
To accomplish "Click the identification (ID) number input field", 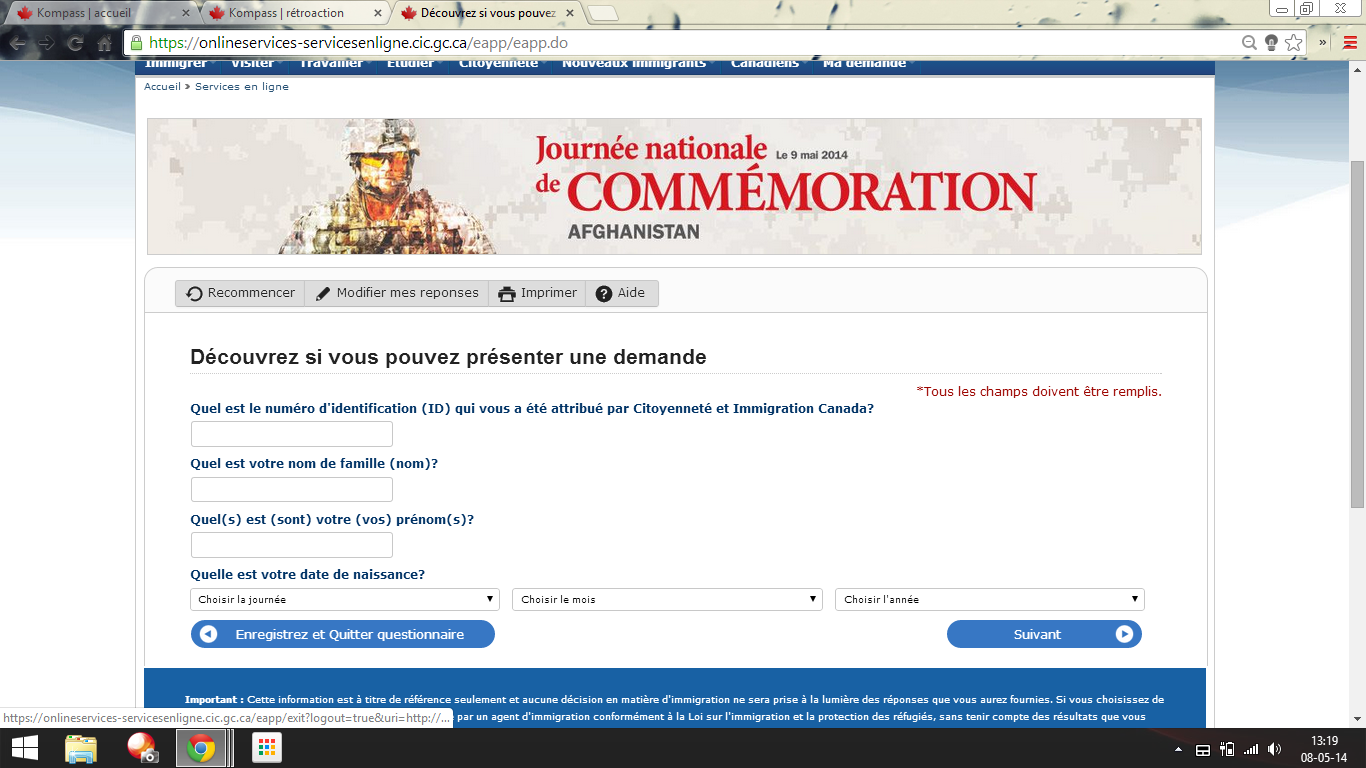I will pyautogui.click(x=291, y=434).
